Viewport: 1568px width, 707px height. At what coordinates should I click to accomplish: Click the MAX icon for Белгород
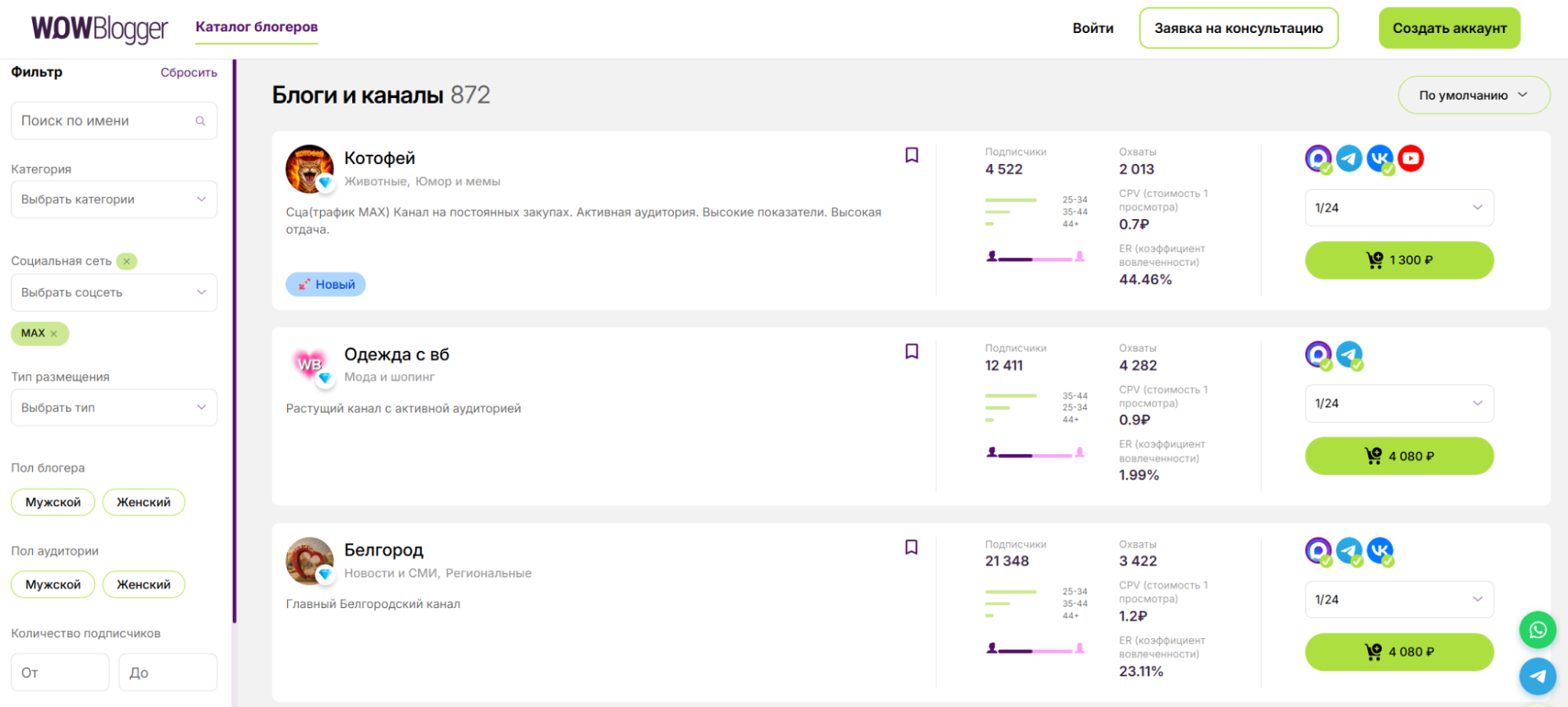click(x=1319, y=551)
